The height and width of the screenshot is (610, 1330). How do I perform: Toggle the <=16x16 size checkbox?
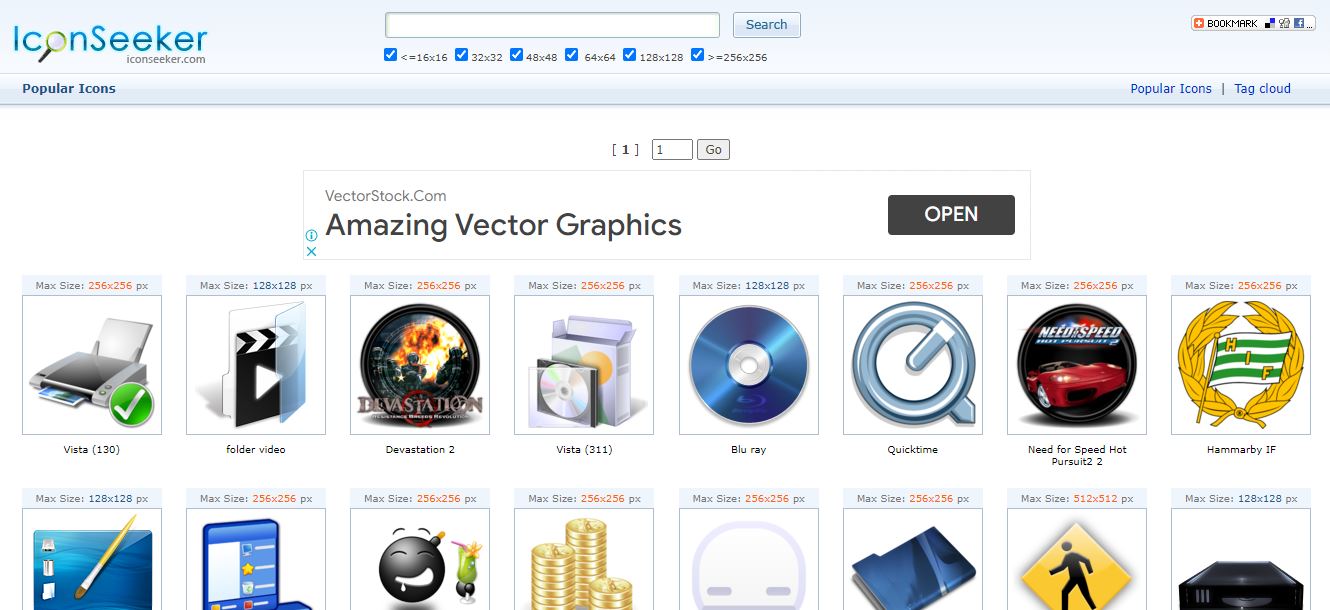390,54
